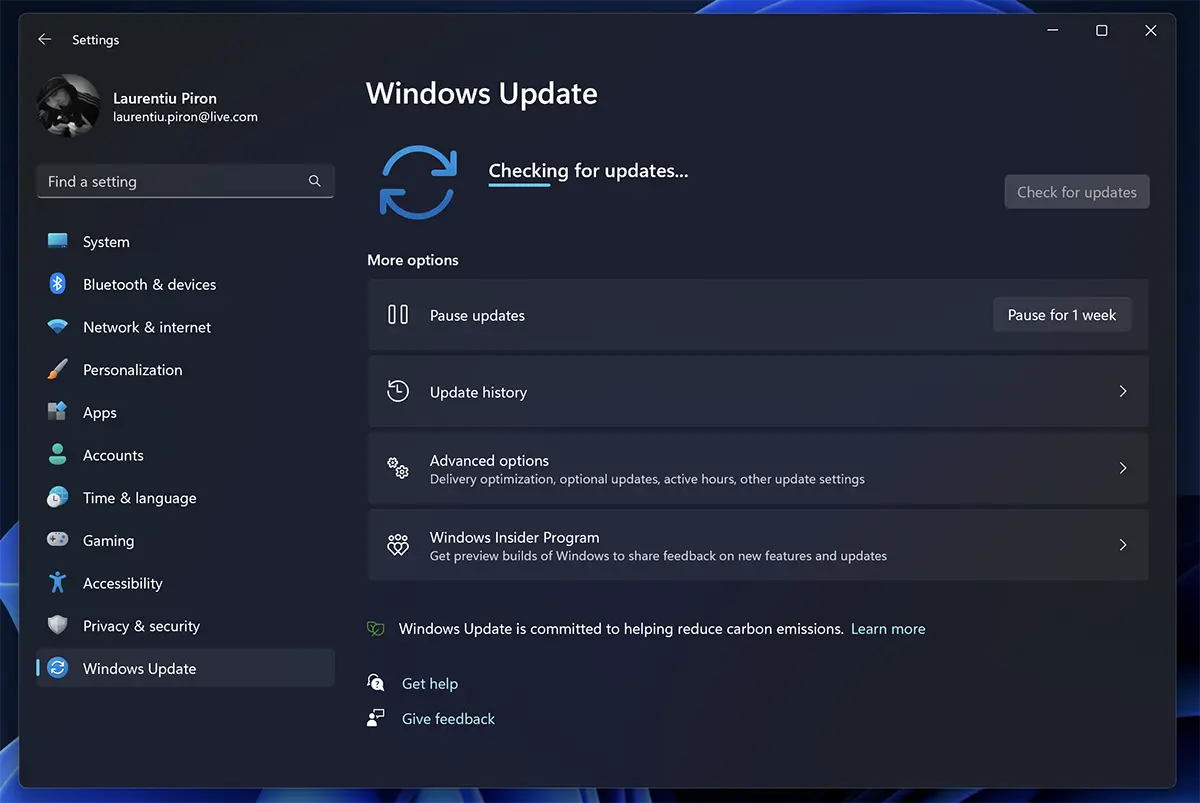The width and height of the screenshot is (1200, 803).
Task: Click the Advanced options gears icon
Action: click(x=398, y=468)
